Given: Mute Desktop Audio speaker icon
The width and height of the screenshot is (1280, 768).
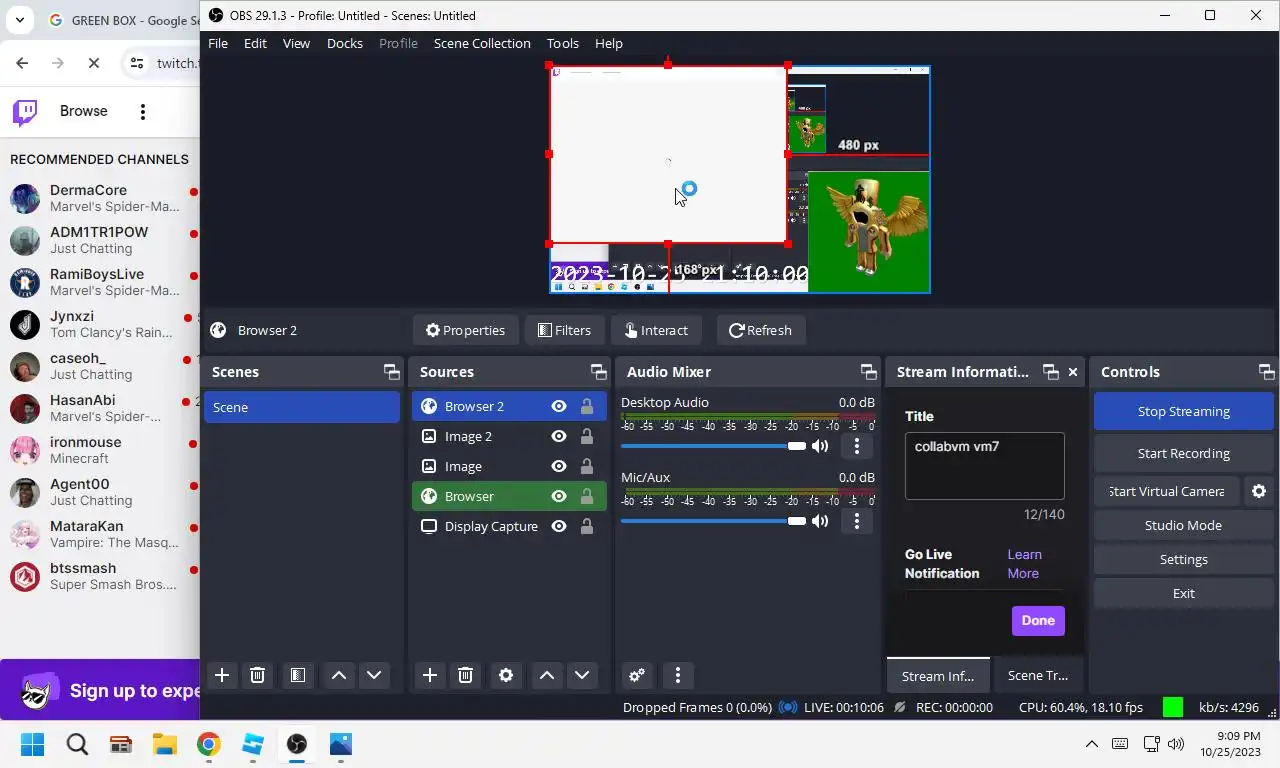Looking at the screenshot, I should [x=820, y=446].
